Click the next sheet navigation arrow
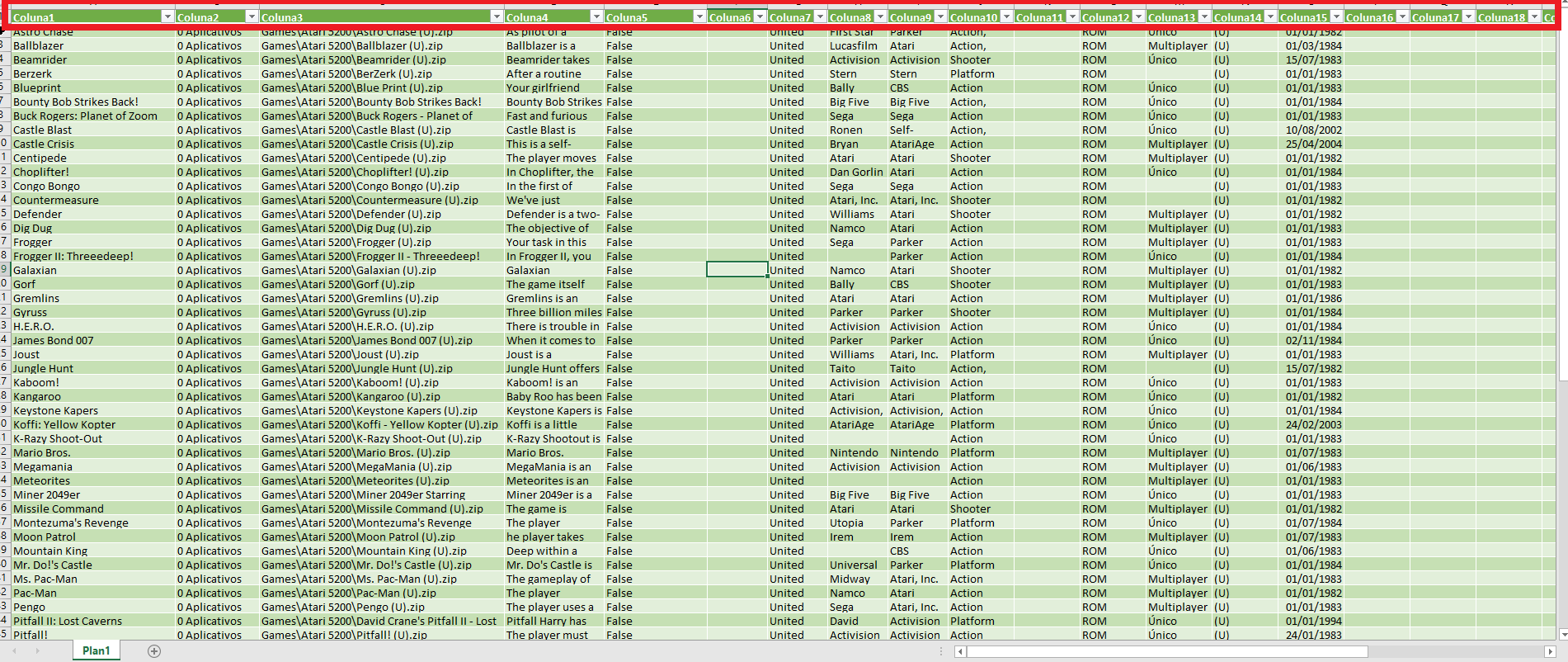Viewport: 1568px width, 662px height. pos(37,651)
